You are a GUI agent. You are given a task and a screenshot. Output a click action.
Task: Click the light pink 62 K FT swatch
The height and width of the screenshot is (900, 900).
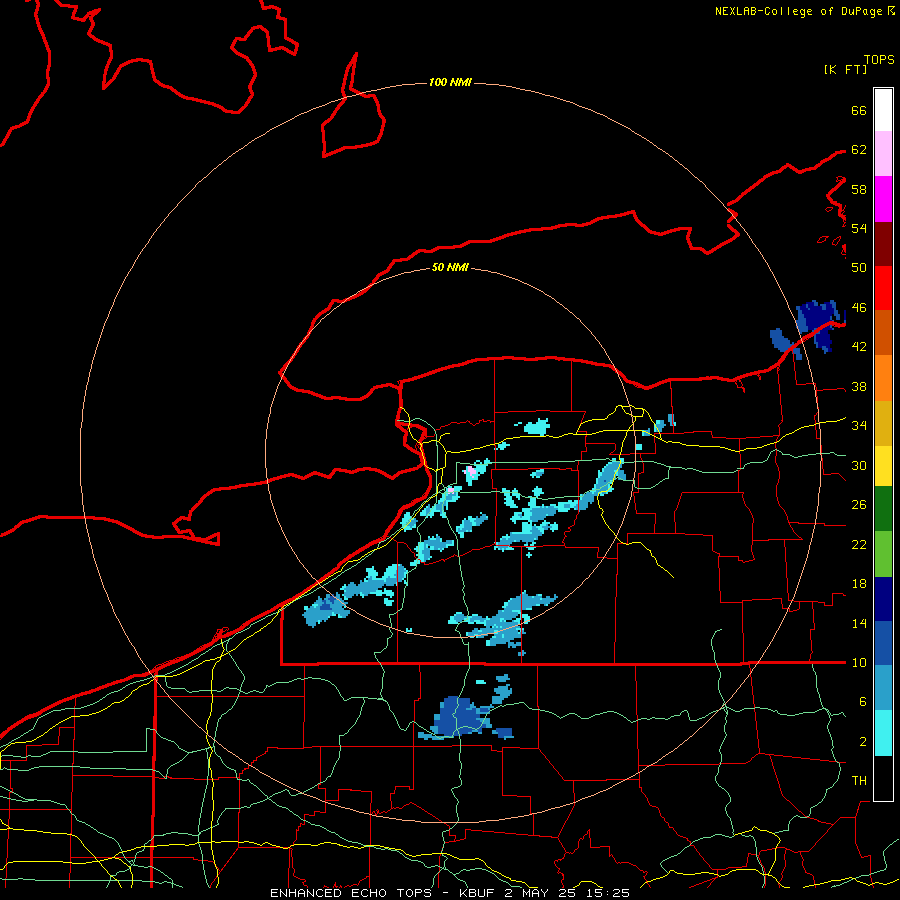(883, 154)
